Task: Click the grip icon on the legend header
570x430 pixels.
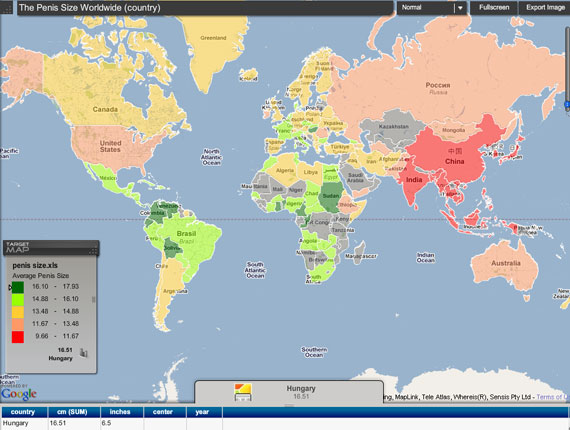Action: (93, 251)
